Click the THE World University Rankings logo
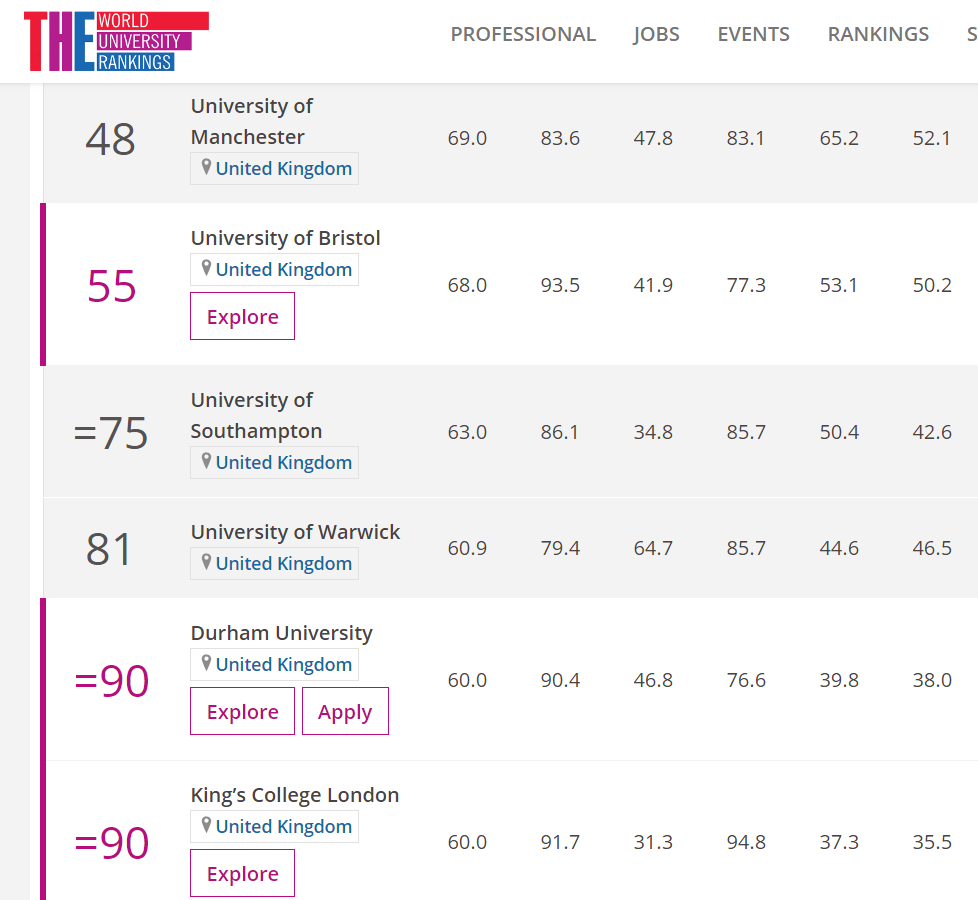The width and height of the screenshot is (978, 900). pyautogui.click(x=116, y=42)
